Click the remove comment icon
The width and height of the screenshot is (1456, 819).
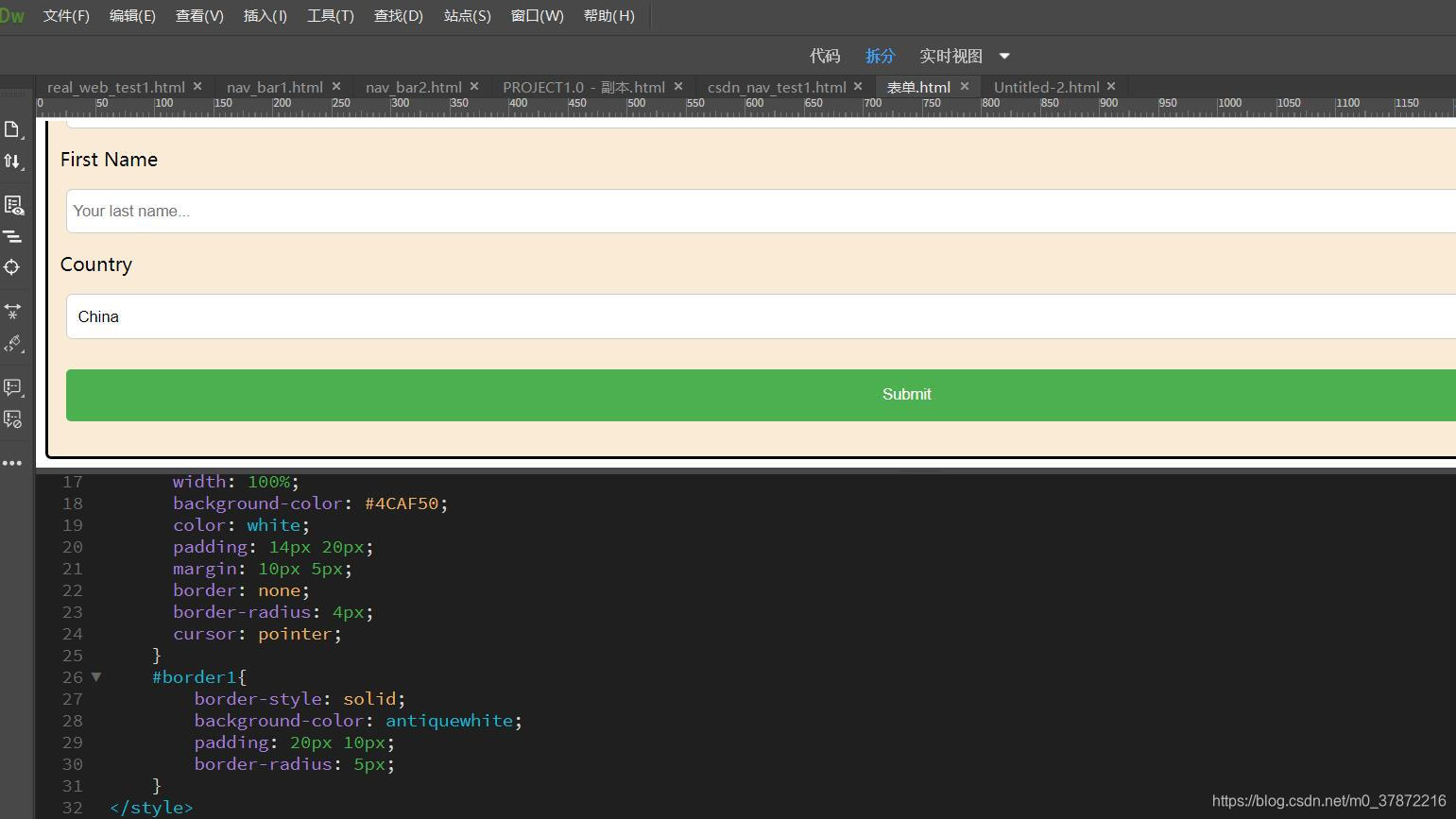pyautogui.click(x=12, y=418)
